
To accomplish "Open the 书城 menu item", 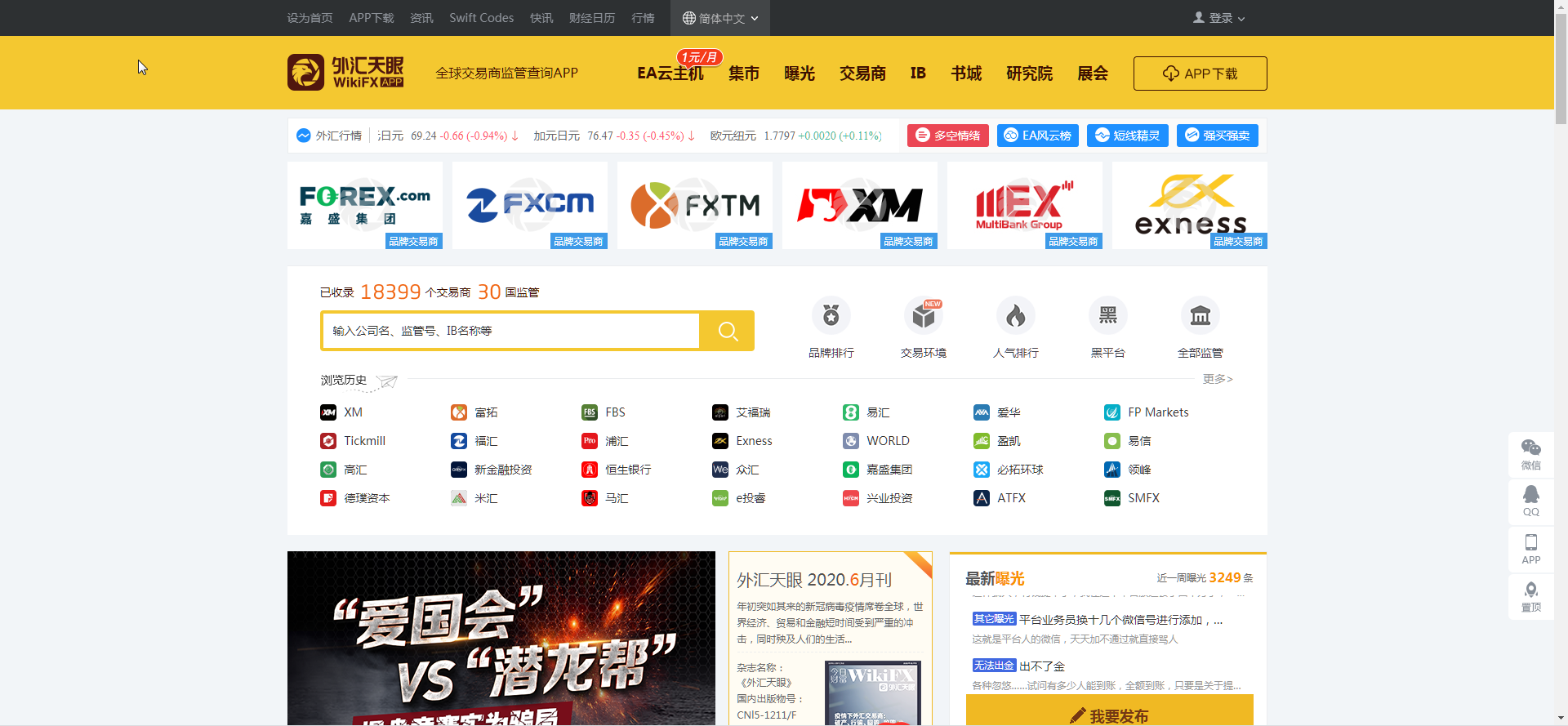I will (x=966, y=73).
